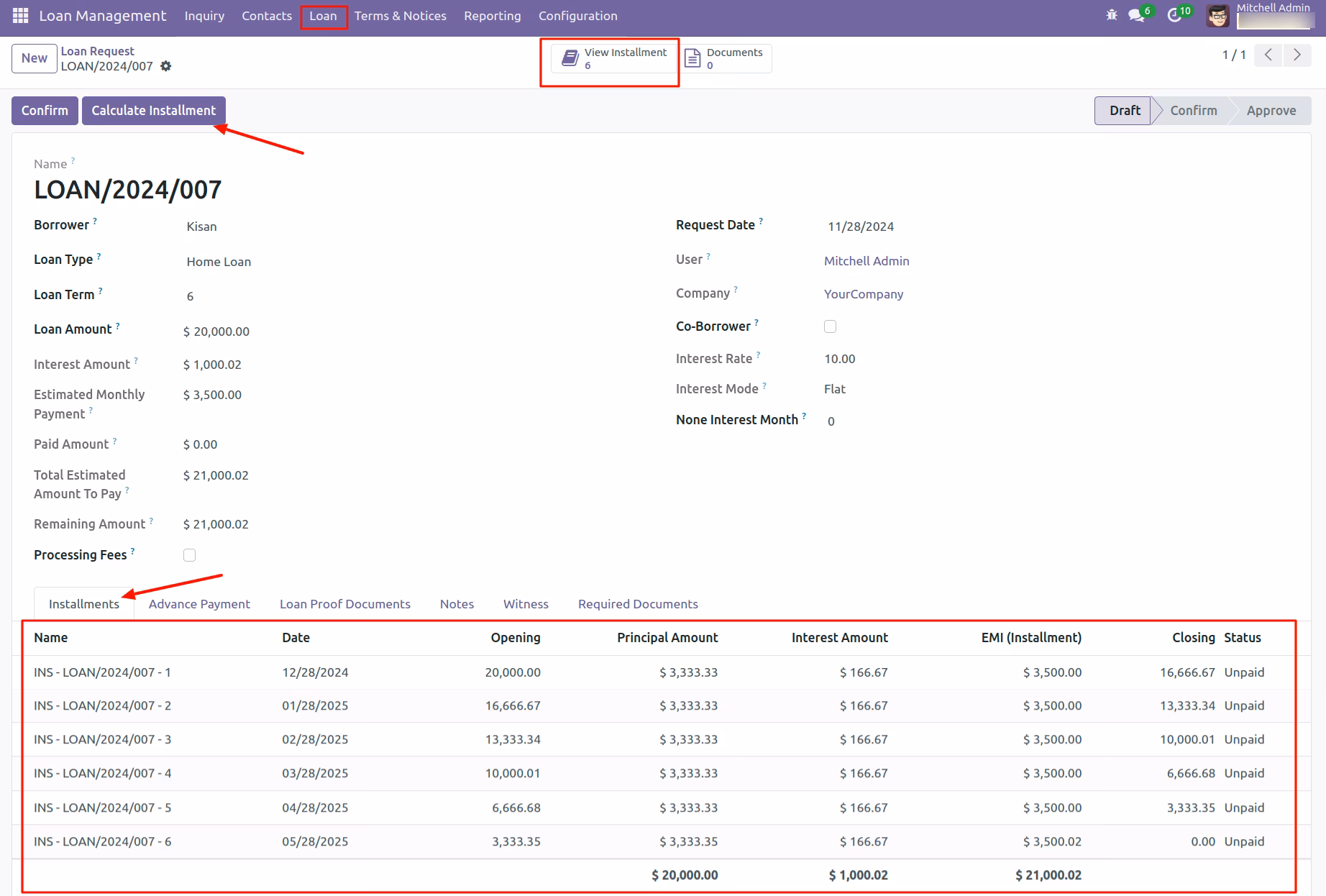Edit None Interest Month field
The image size is (1326, 896).
pyautogui.click(x=831, y=421)
